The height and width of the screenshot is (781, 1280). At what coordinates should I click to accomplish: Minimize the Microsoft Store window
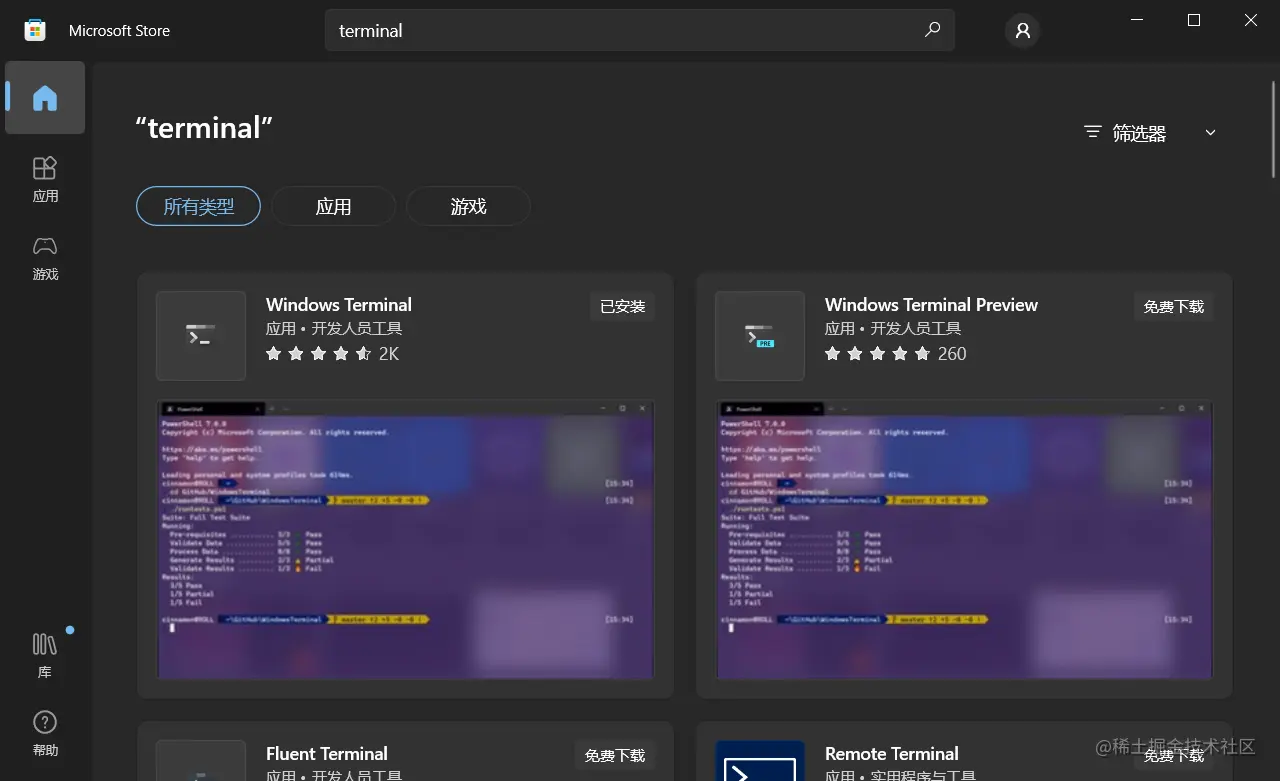pyautogui.click(x=1137, y=20)
